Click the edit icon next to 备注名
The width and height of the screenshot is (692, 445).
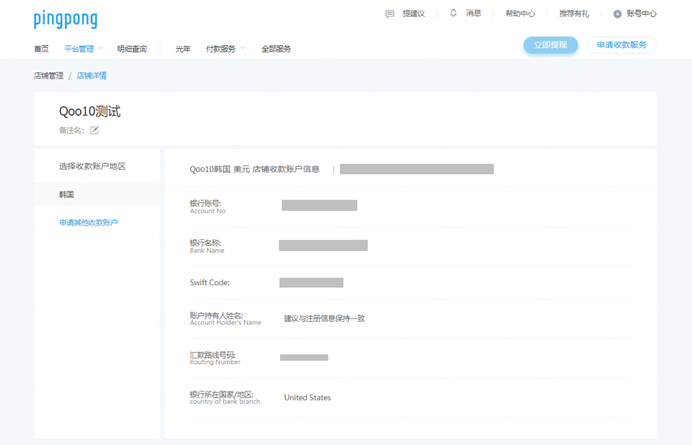94,130
